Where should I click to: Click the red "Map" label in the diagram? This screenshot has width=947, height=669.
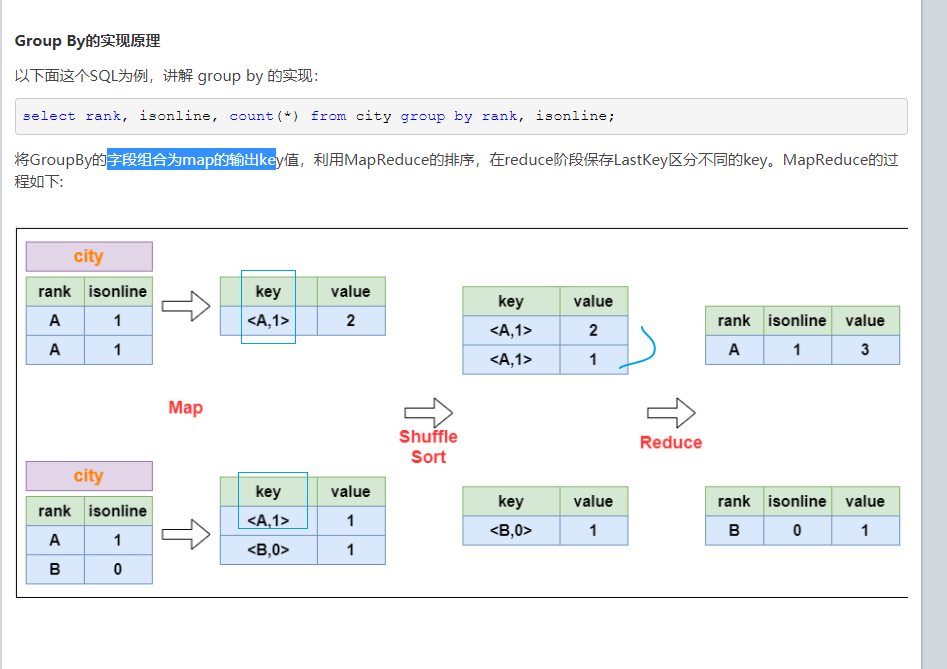click(x=185, y=408)
